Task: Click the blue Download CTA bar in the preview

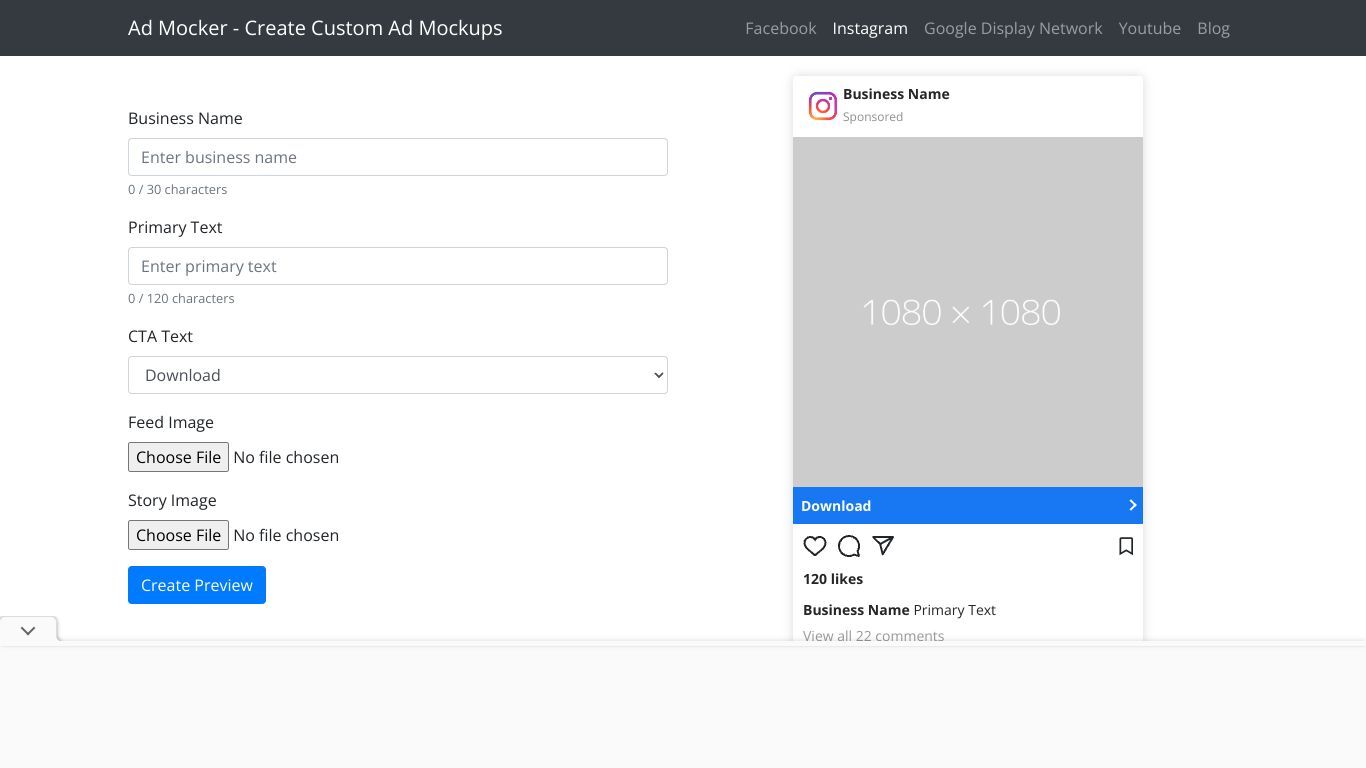Action: click(968, 505)
